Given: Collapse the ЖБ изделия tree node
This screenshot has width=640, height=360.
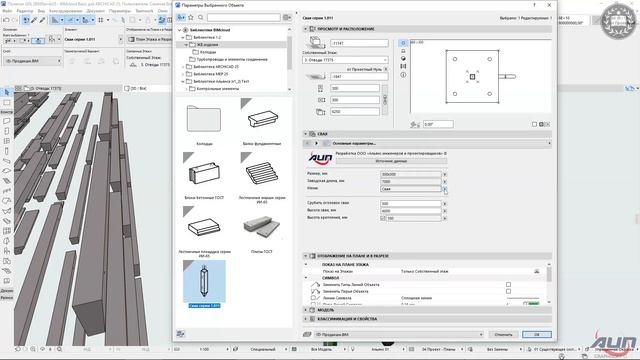Looking at the screenshot, I should tap(187, 44).
